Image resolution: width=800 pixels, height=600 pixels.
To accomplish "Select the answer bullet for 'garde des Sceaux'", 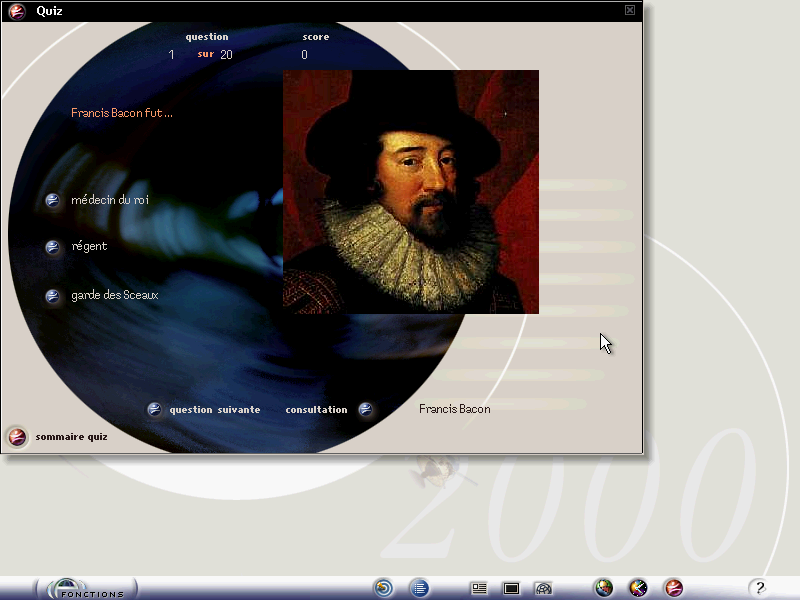I will pos(53,296).
